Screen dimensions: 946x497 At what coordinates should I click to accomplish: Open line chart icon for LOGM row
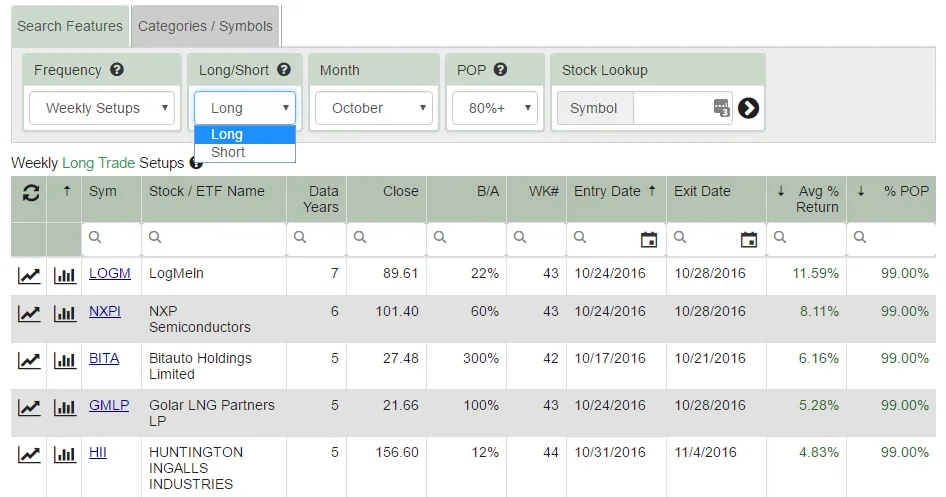coord(29,276)
